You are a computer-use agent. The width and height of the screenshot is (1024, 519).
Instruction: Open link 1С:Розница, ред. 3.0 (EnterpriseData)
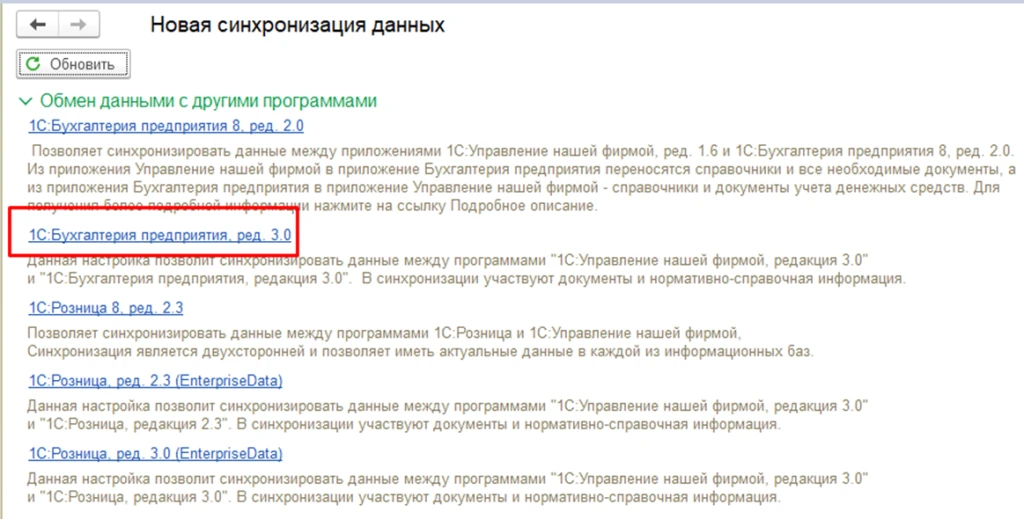pos(155,453)
